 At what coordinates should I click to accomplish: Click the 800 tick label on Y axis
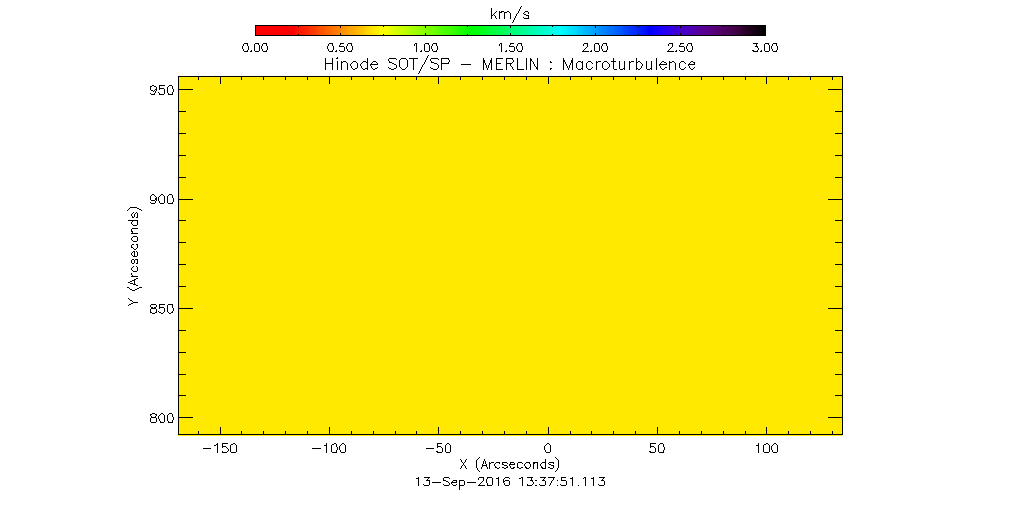pyautogui.click(x=163, y=418)
